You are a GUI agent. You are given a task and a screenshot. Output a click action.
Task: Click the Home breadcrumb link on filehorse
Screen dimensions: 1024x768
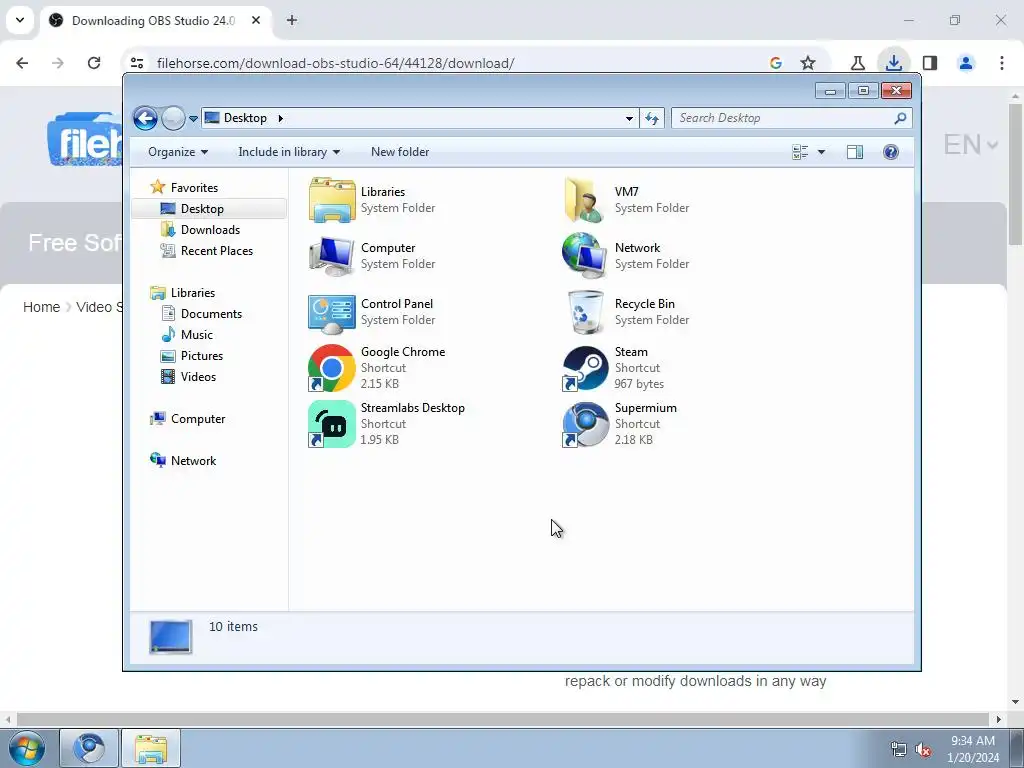point(41,307)
